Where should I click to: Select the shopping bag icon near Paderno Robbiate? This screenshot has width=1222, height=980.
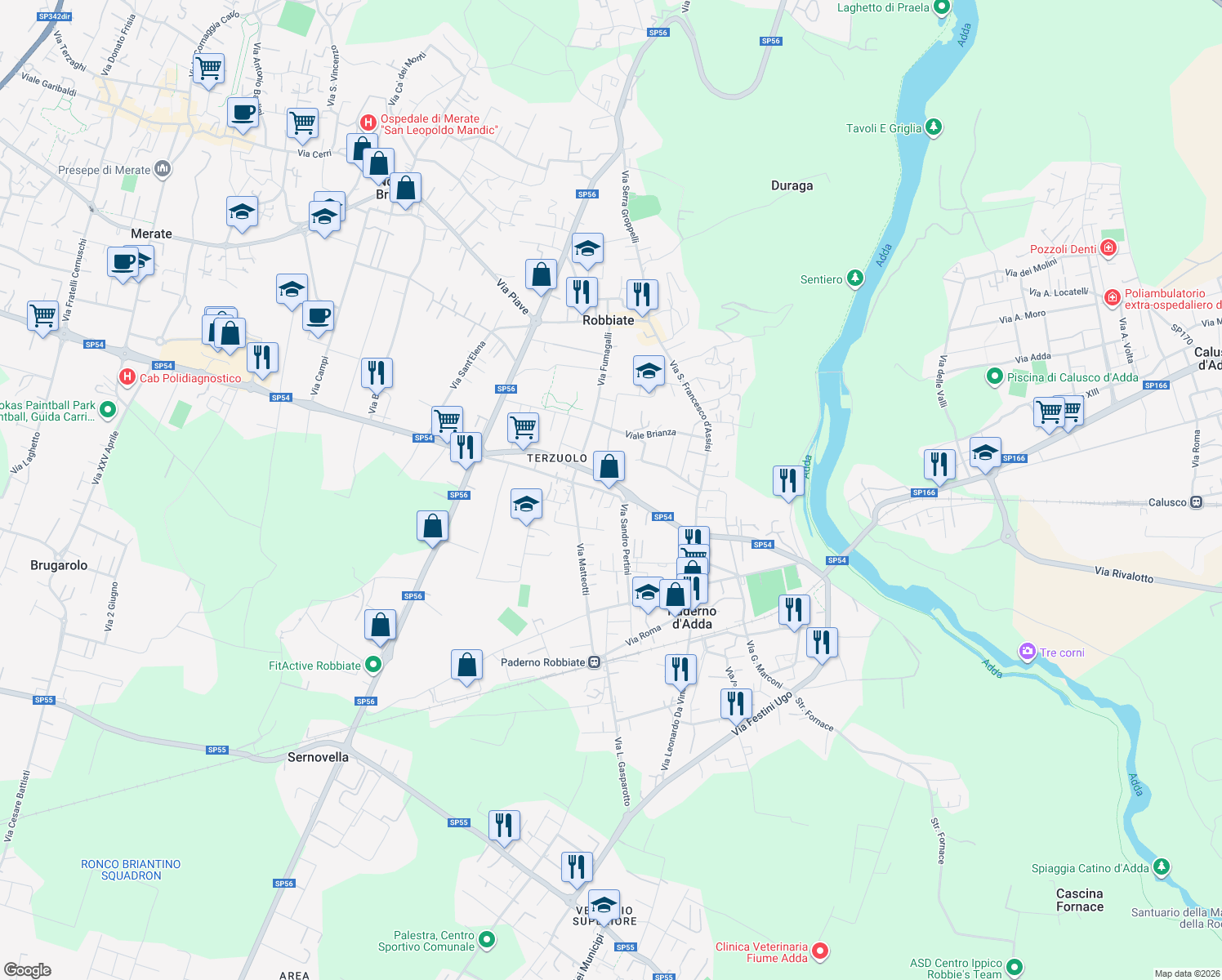point(467,665)
